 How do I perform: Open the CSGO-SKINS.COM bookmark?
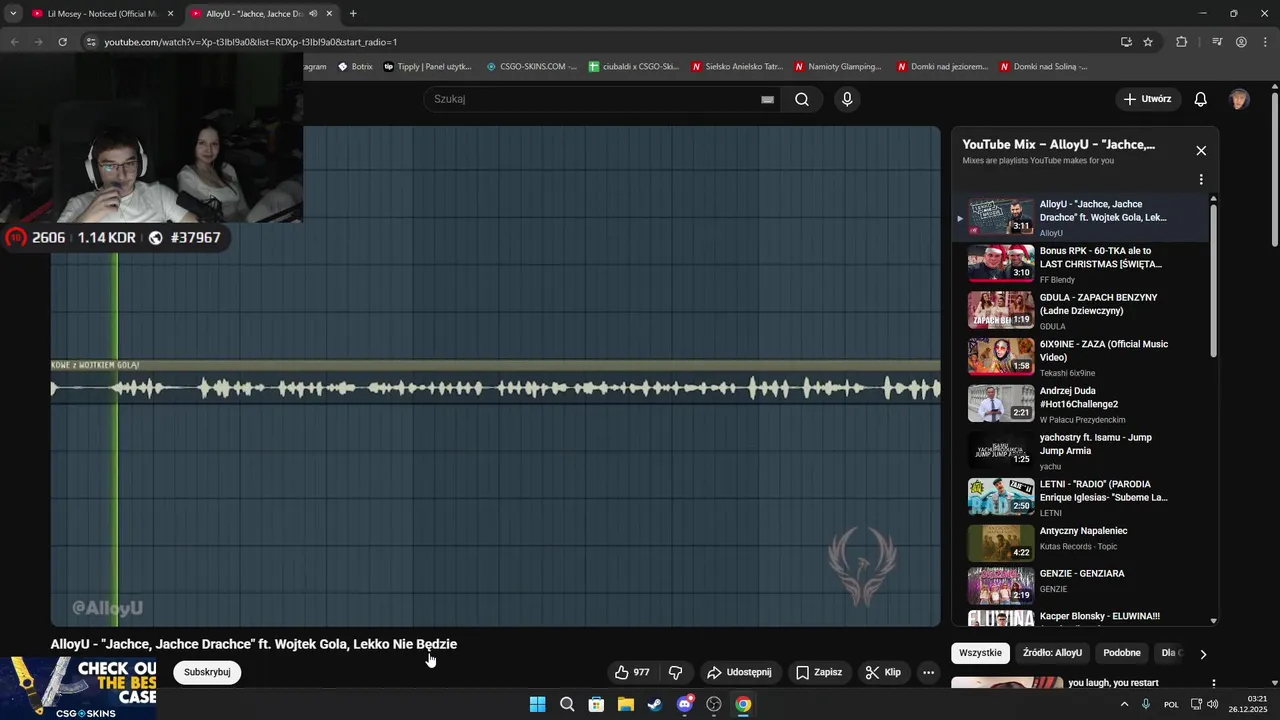(x=531, y=67)
